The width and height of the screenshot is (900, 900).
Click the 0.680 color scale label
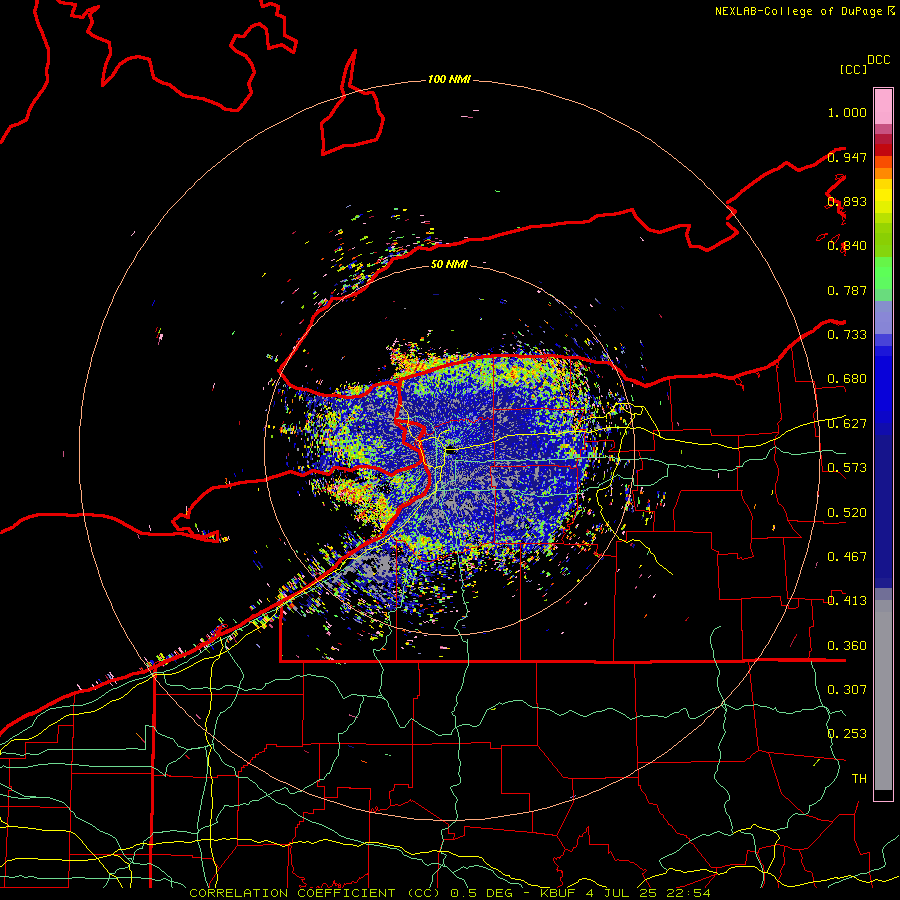[x=847, y=379]
